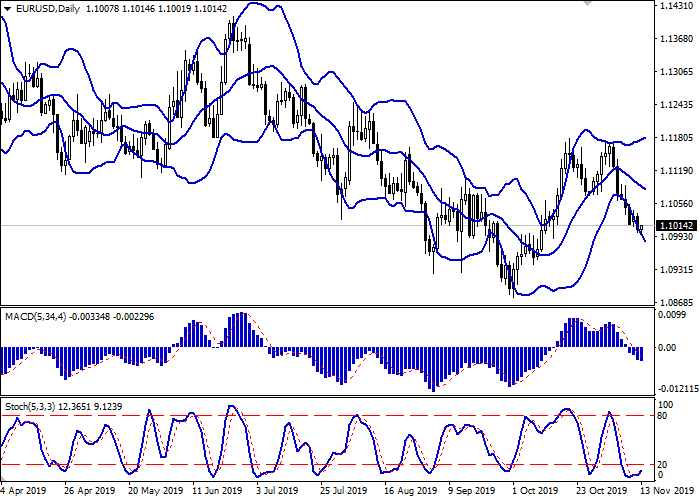Click the 4 Apr 2019 date label

[x=23, y=492]
